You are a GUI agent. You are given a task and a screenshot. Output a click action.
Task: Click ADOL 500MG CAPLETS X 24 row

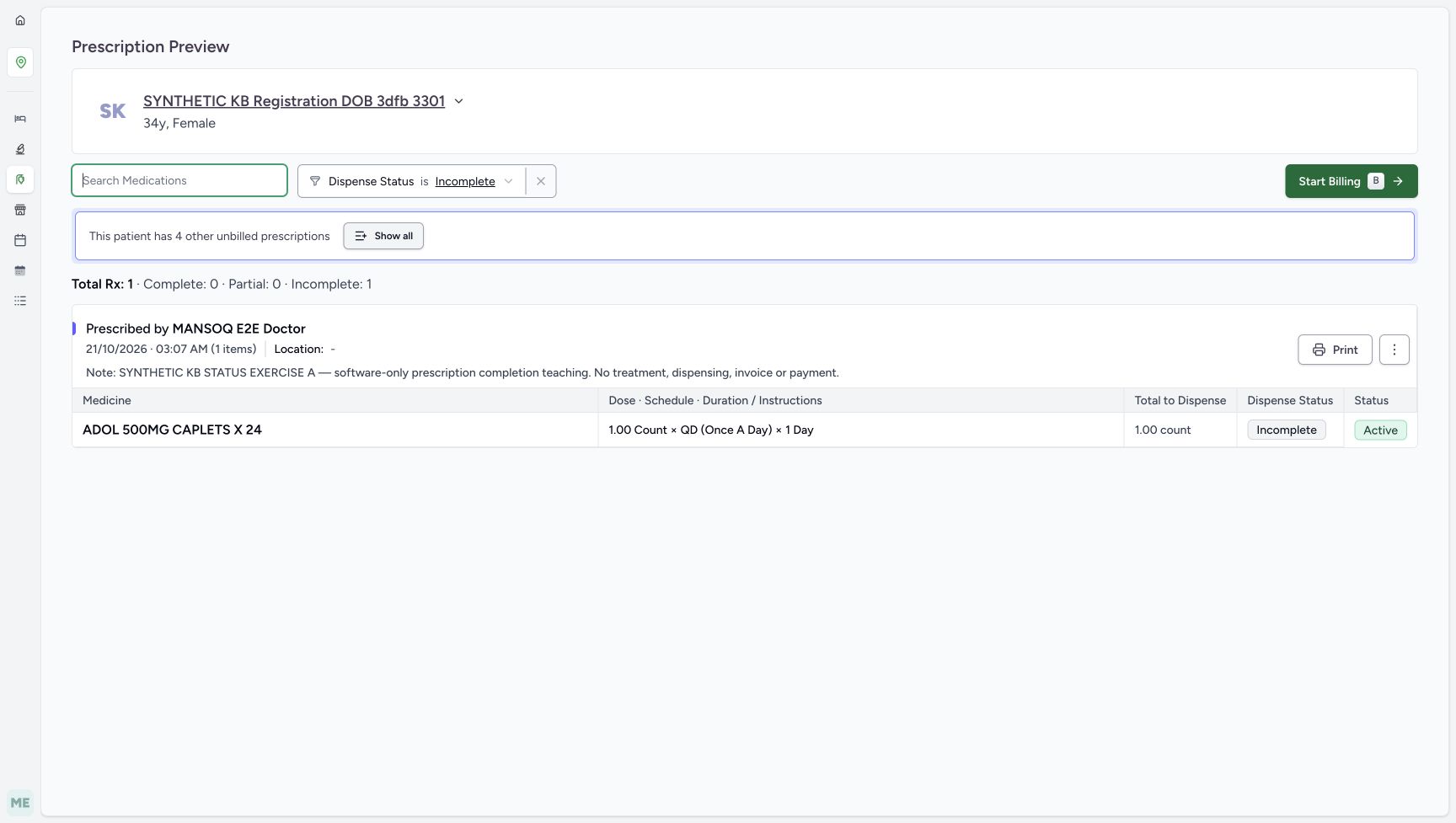click(744, 430)
